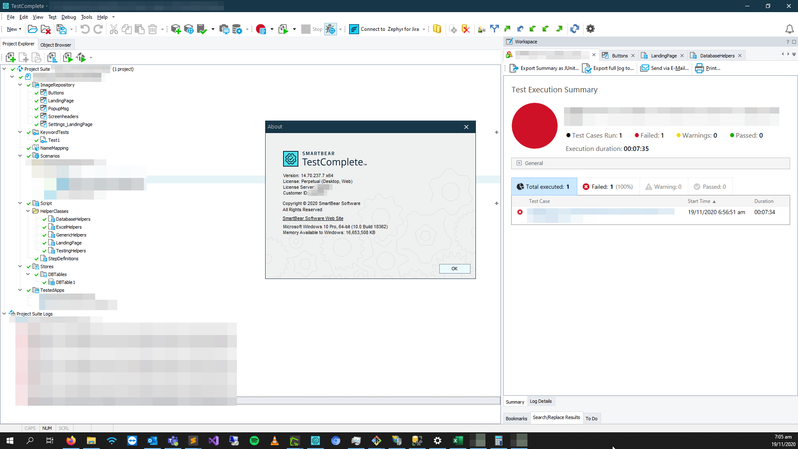798x449 pixels.
Task: Collapse the ImageRepository tree node
Action: tap(20, 85)
